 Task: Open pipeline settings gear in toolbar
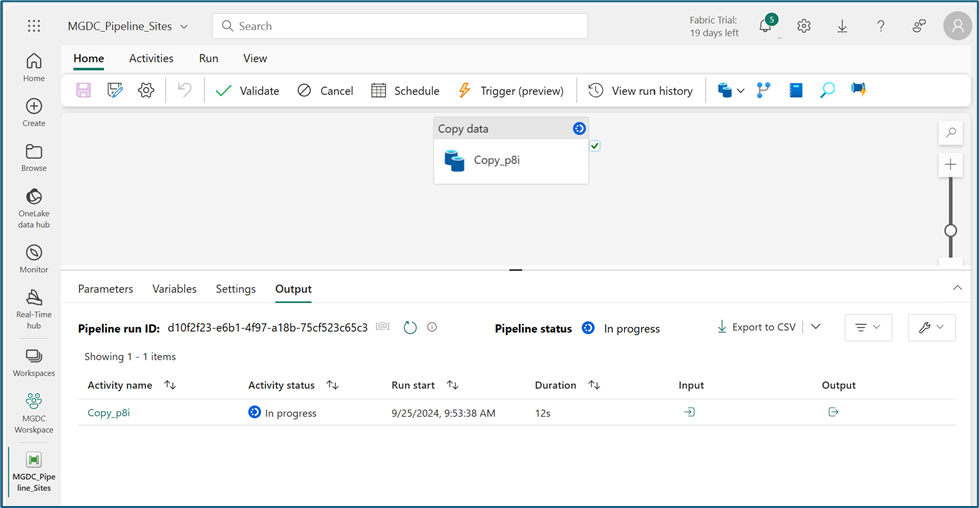click(146, 90)
